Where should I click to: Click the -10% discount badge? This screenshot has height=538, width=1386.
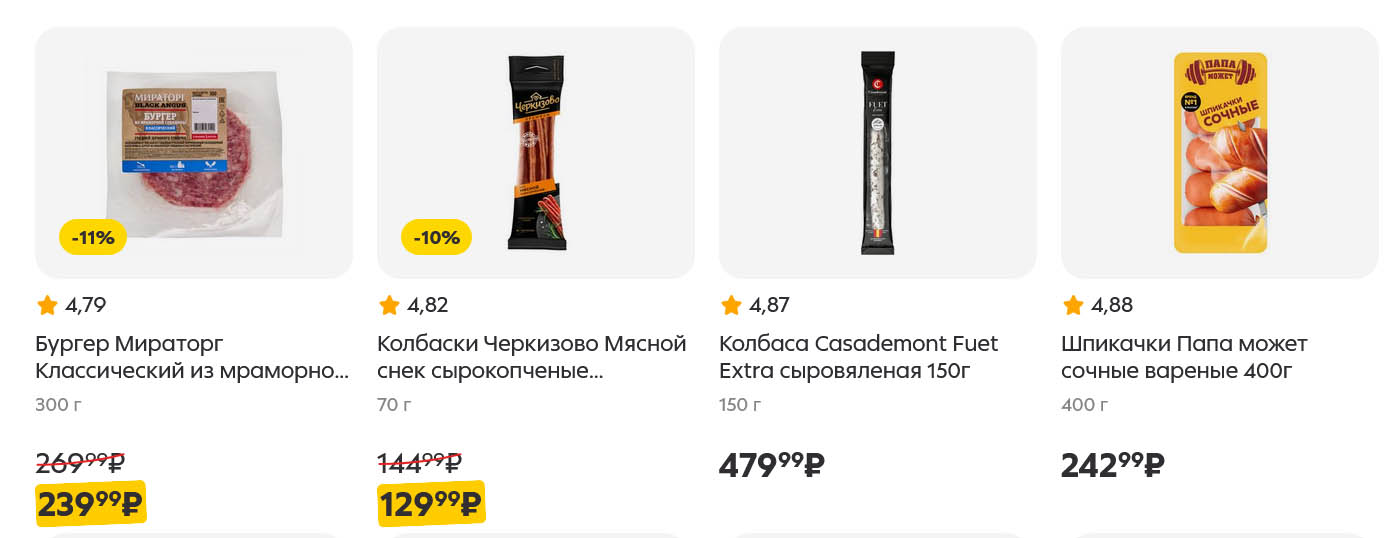(436, 237)
